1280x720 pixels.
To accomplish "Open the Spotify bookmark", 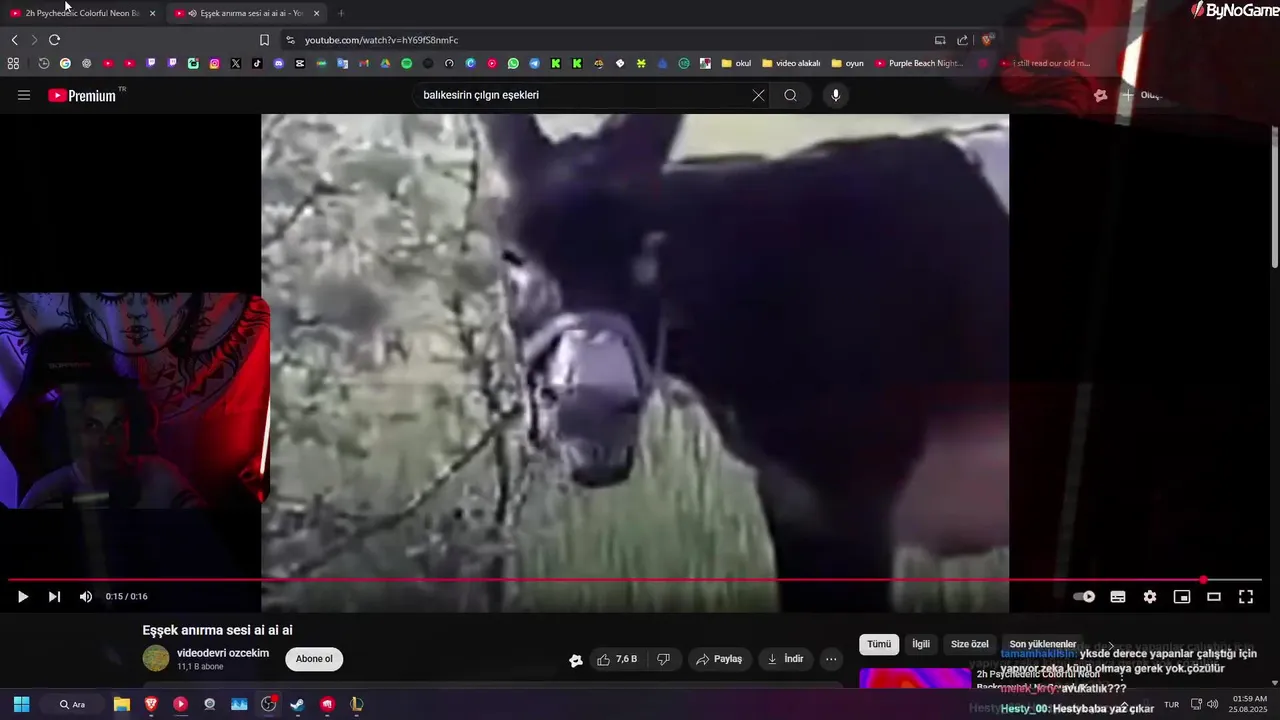I will (406, 63).
